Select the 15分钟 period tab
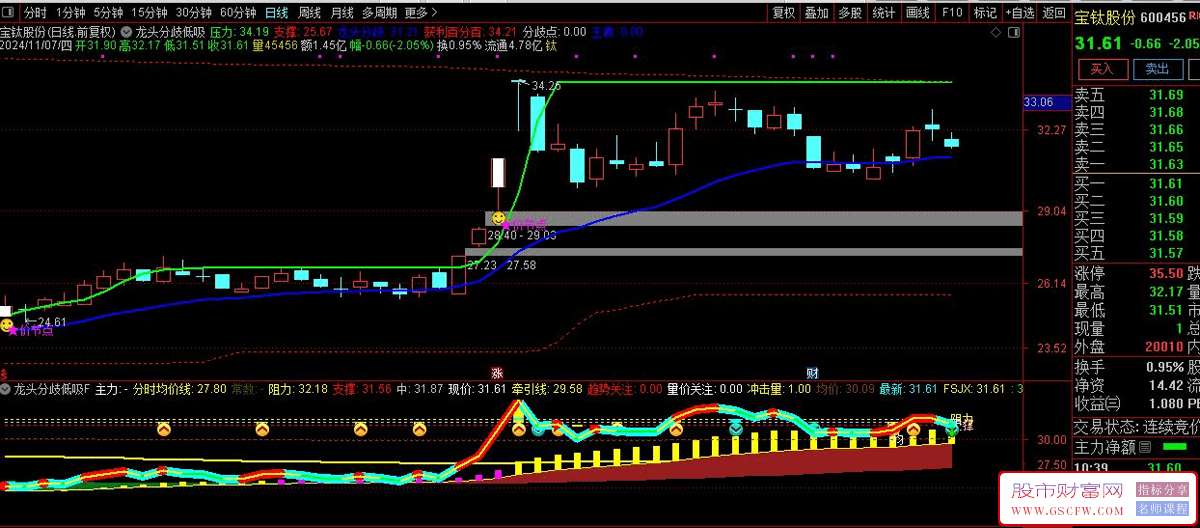This screenshot has height=528, width=1200. (150, 13)
